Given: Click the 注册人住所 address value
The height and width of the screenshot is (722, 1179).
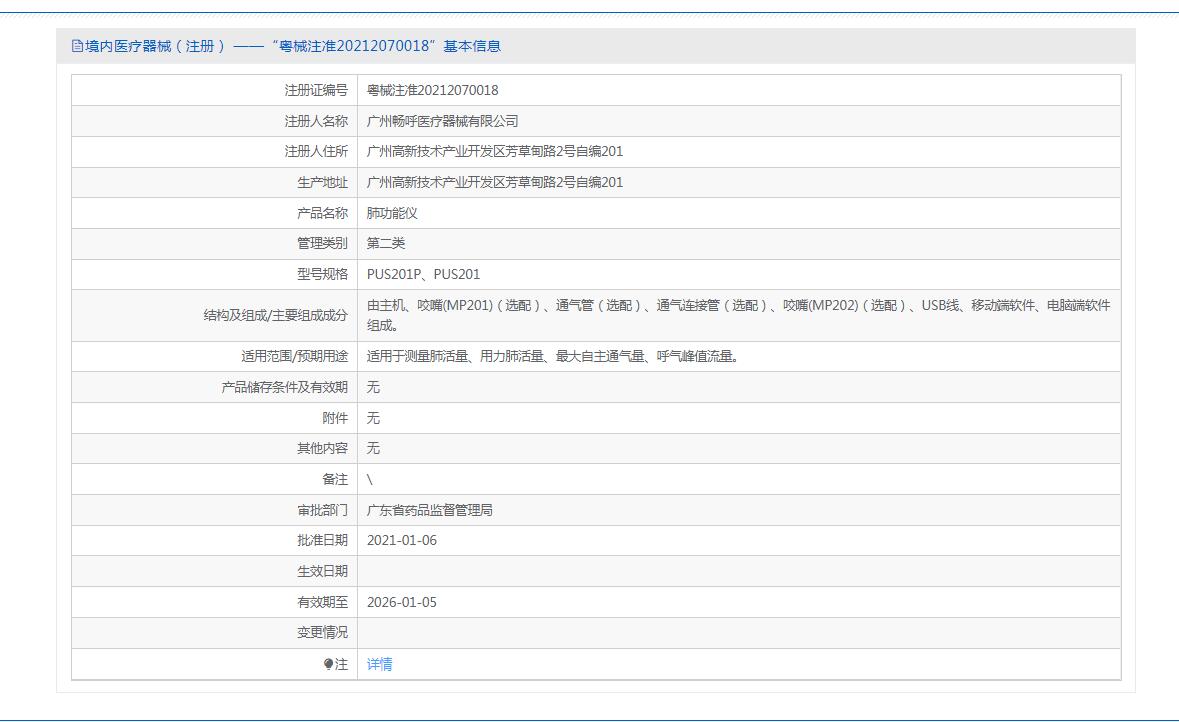Looking at the screenshot, I should point(495,151).
